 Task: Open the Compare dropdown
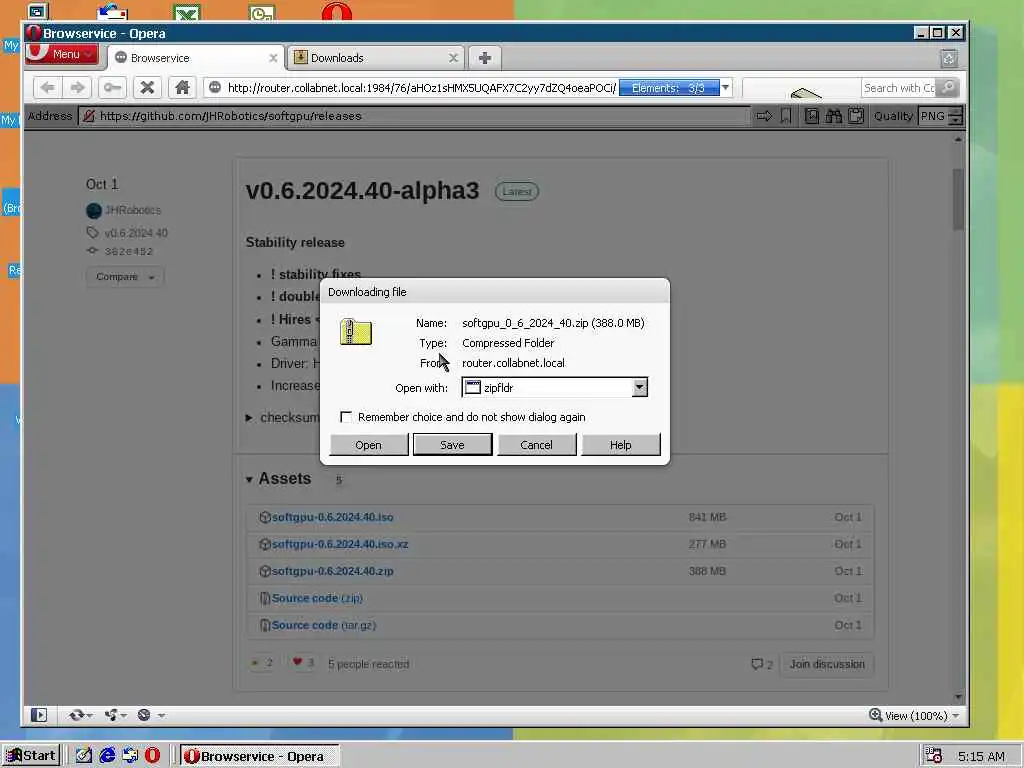pyautogui.click(x=125, y=277)
